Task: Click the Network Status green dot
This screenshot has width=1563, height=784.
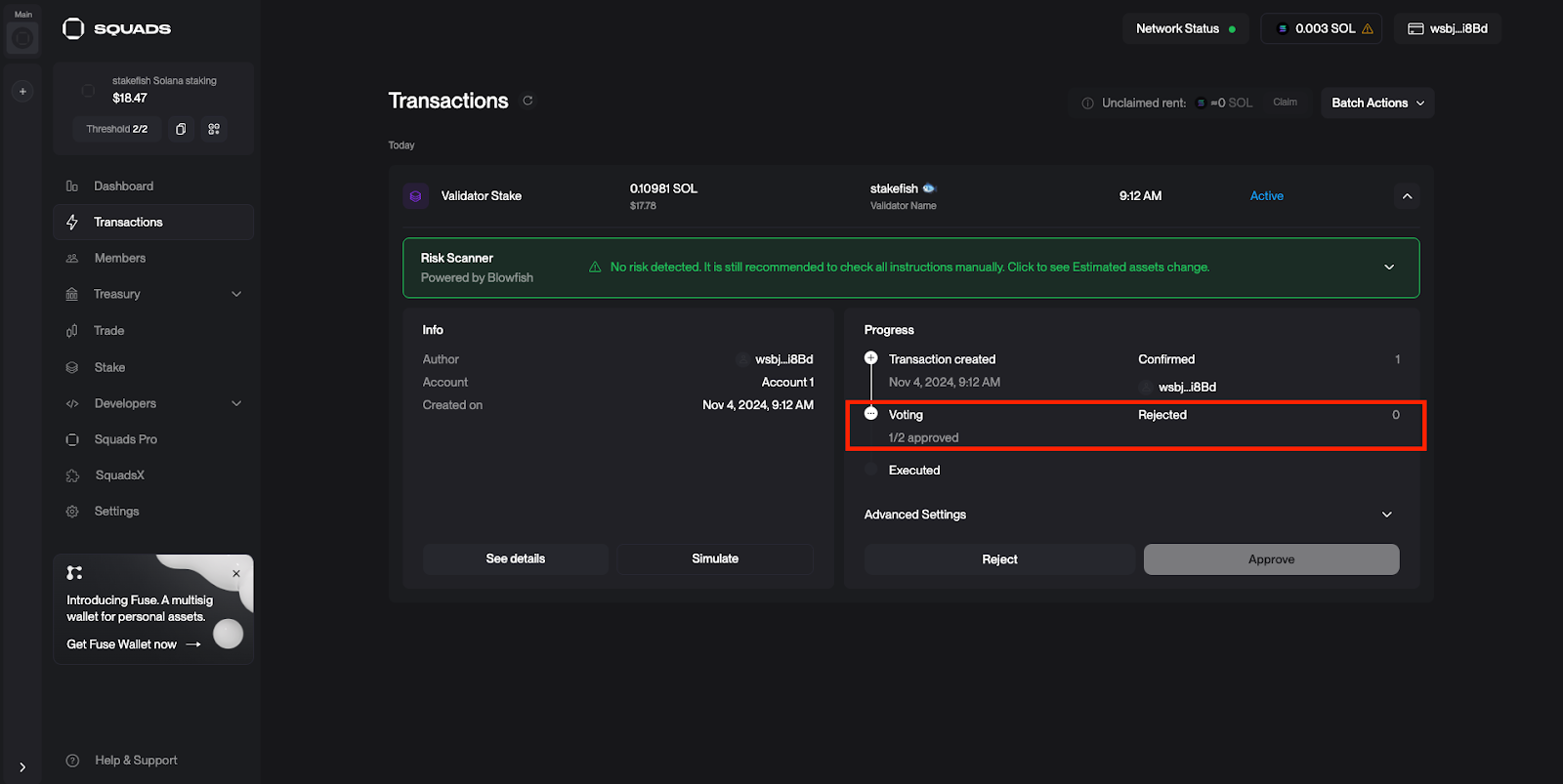Action: 1232,29
